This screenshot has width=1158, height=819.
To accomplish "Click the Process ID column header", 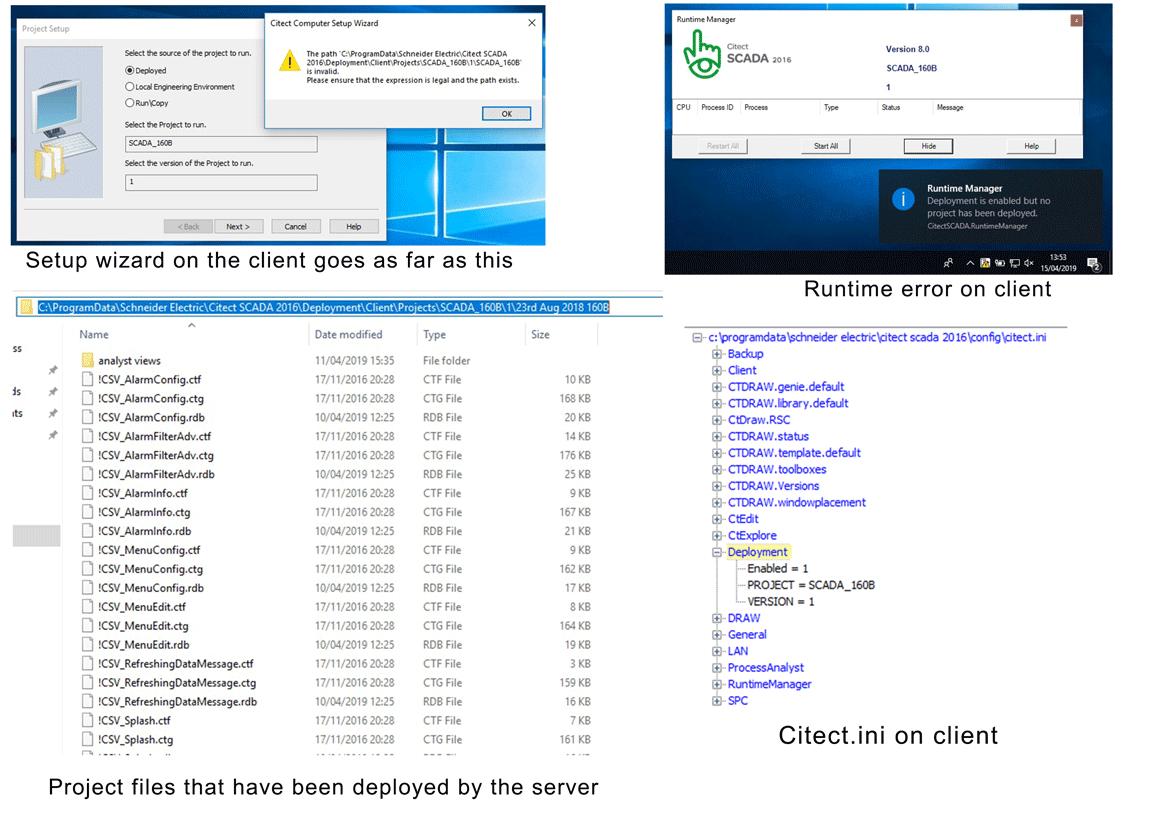I will 717,108.
